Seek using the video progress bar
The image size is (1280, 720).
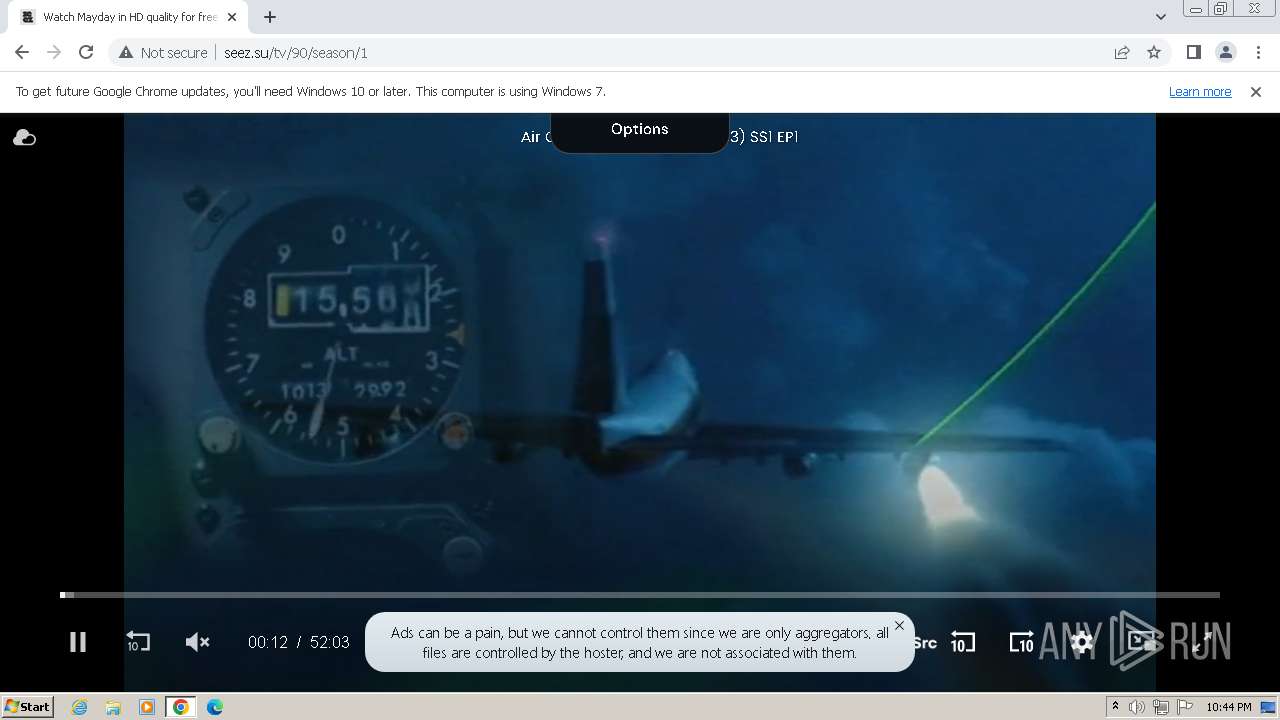pos(640,595)
